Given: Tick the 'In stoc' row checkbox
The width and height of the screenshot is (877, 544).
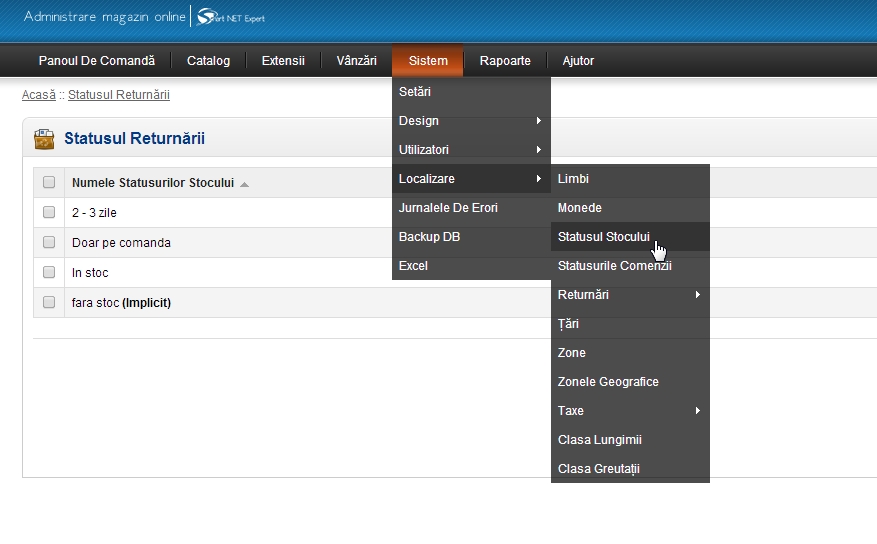Looking at the screenshot, I should pyautogui.click(x=49, y=272).
